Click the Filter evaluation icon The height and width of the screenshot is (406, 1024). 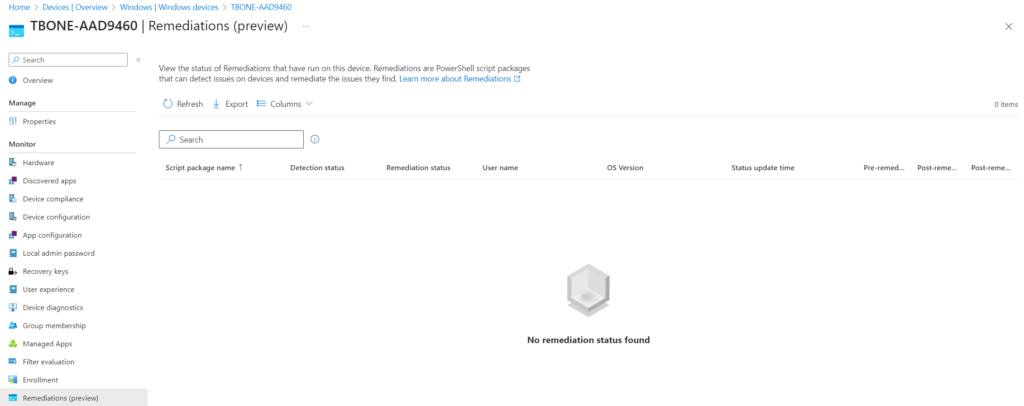12,362
